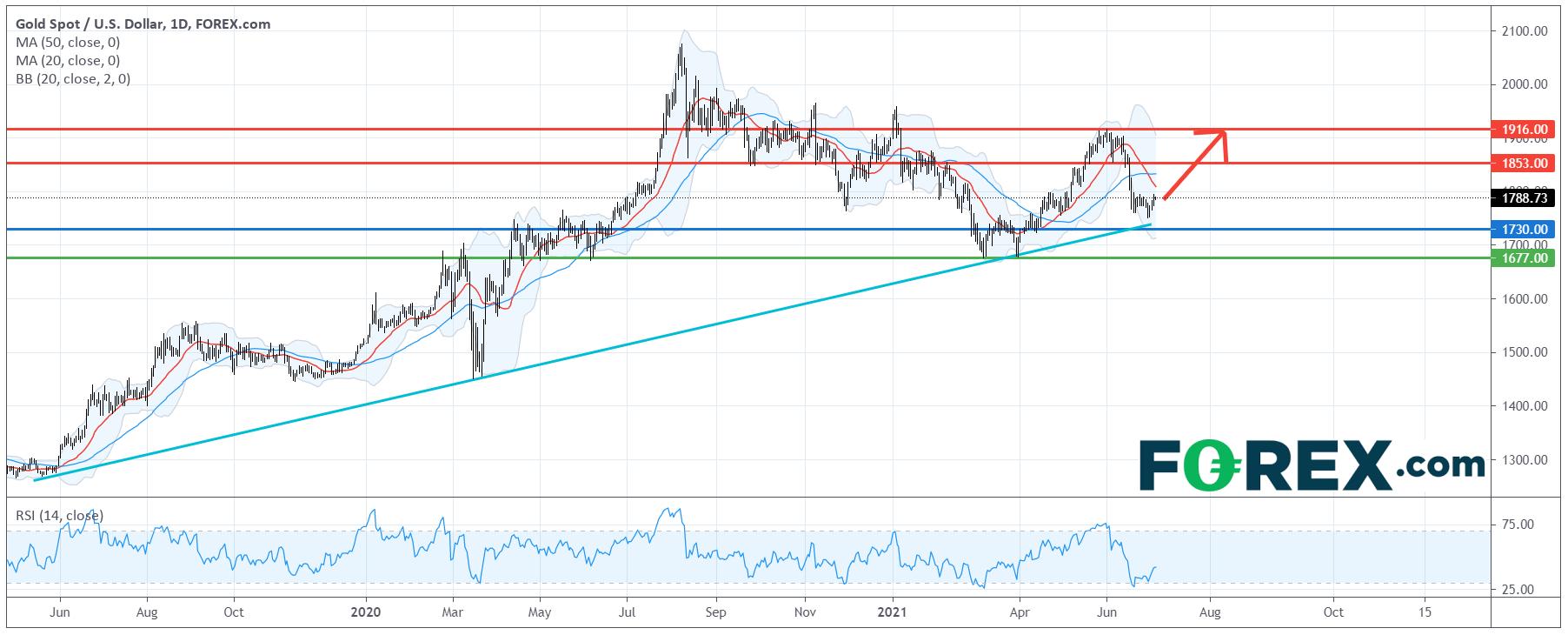Click the RSI (14, close) indicator label
This screenshot has height=635, width=1568.
pyautogui.click(x=60, y=516)
